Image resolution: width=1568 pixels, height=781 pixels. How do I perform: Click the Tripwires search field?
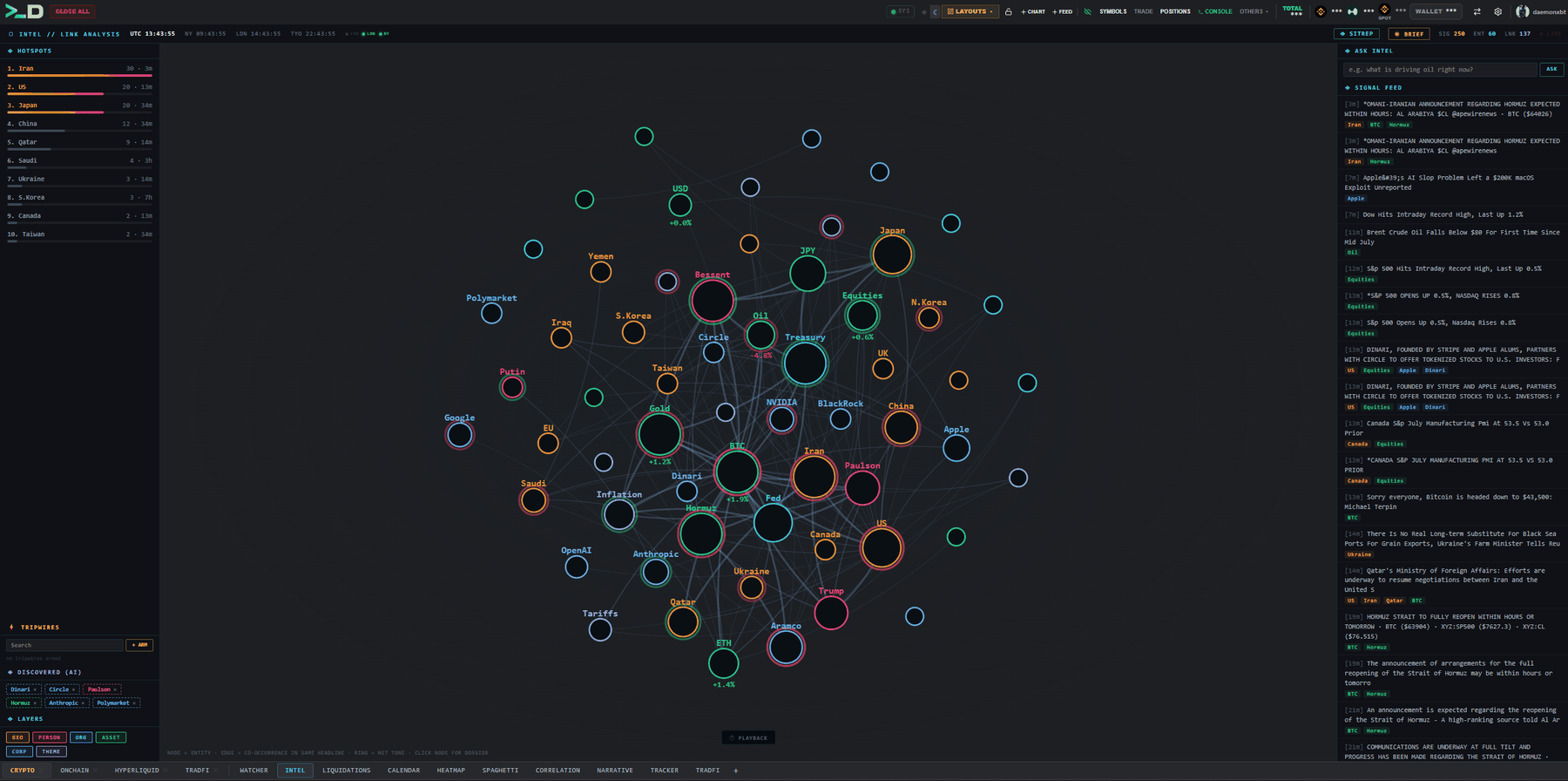click(x=64, y=645)
